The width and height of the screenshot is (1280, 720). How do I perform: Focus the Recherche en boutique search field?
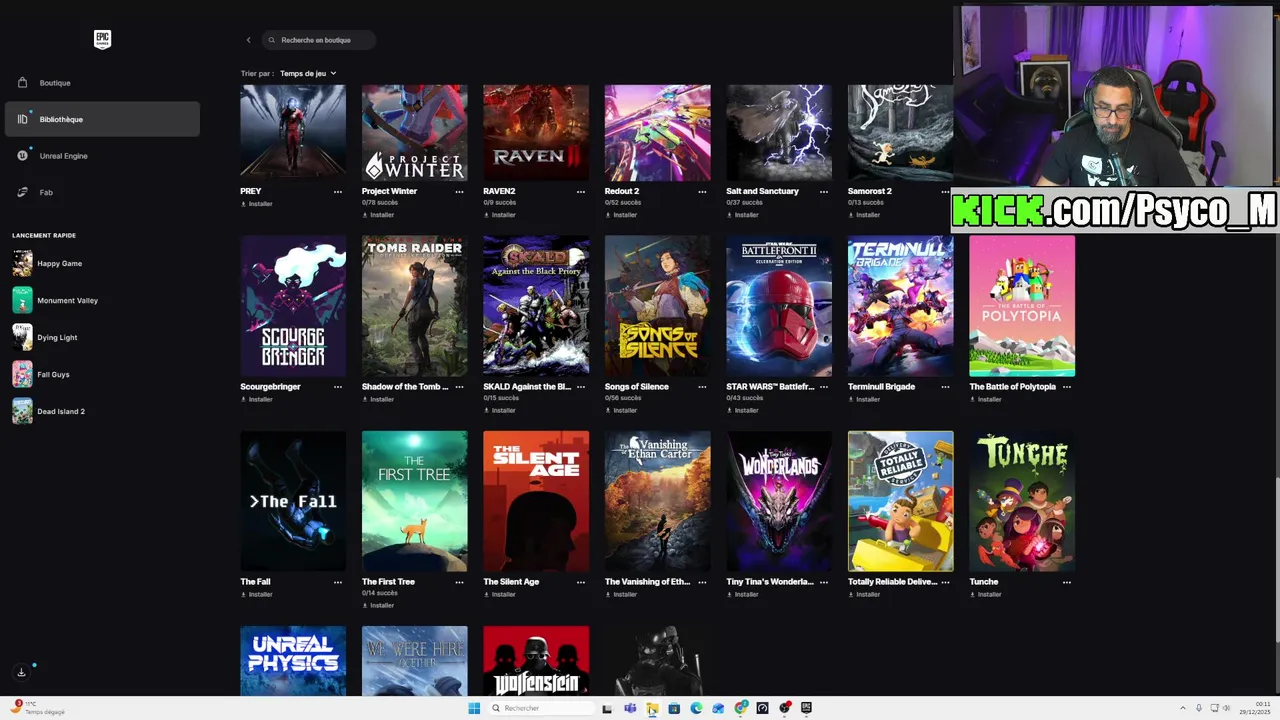point(319,40)
